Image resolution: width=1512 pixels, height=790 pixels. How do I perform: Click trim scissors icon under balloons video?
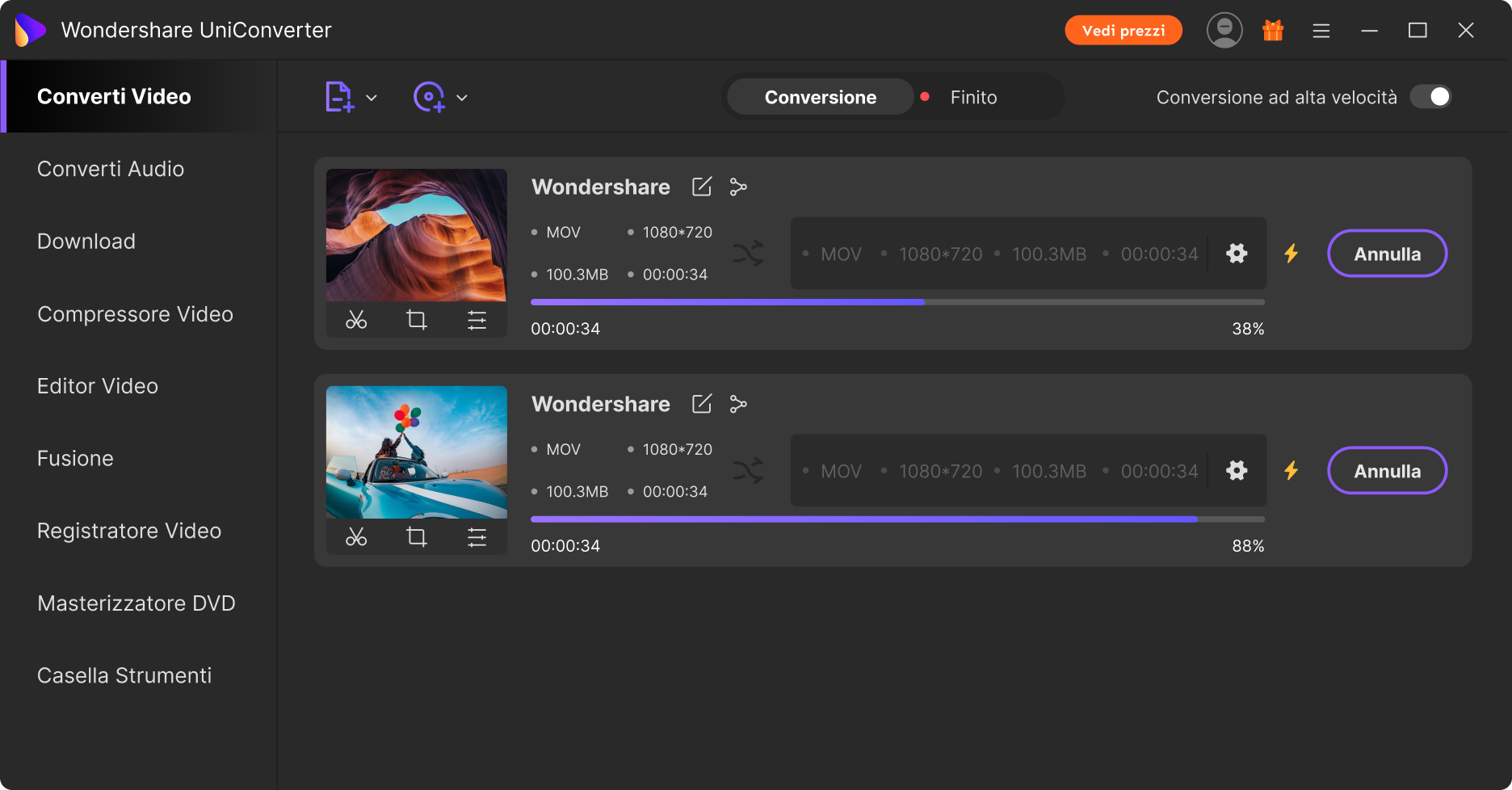click(356, 537)
